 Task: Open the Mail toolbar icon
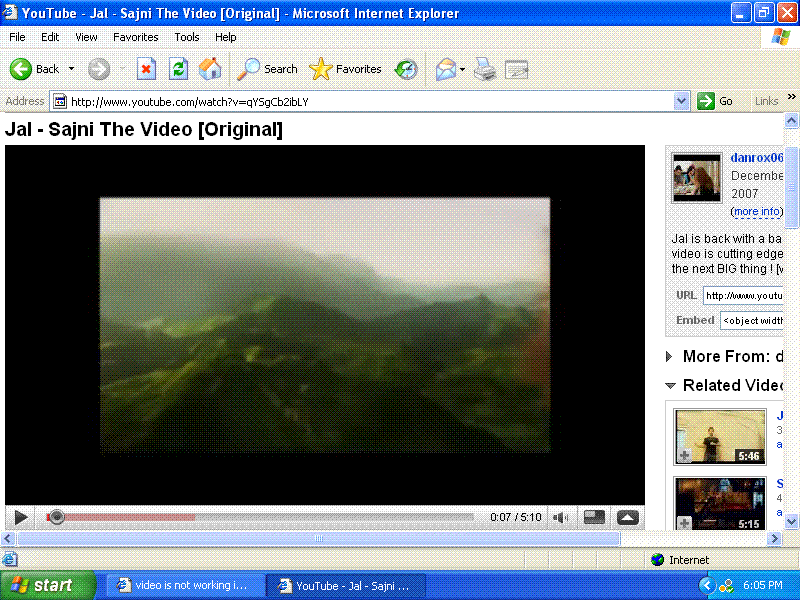coord(445,69)
